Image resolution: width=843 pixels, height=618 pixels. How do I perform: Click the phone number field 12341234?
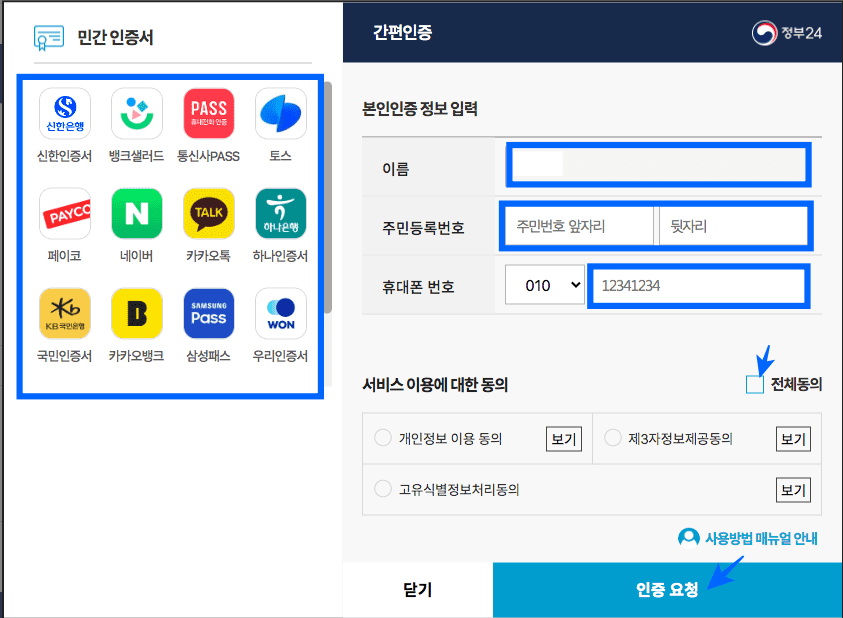coord(698,286)
